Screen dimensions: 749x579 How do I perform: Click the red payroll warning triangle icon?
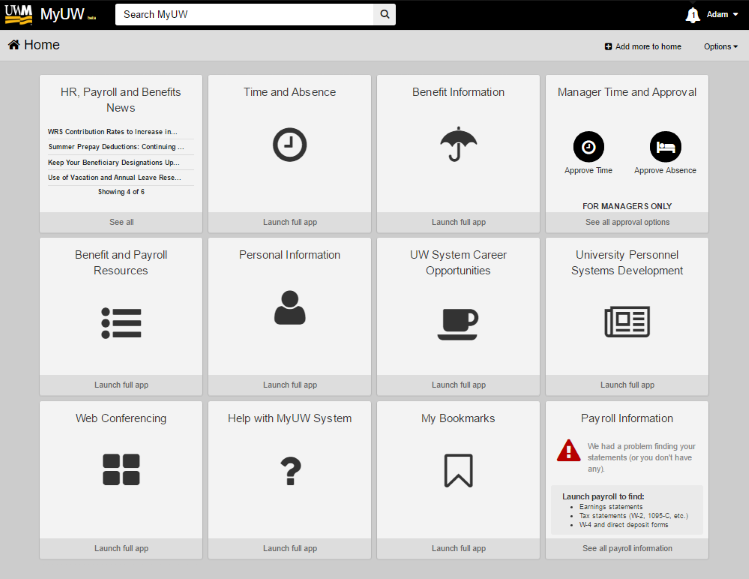[x=568, y=450]
